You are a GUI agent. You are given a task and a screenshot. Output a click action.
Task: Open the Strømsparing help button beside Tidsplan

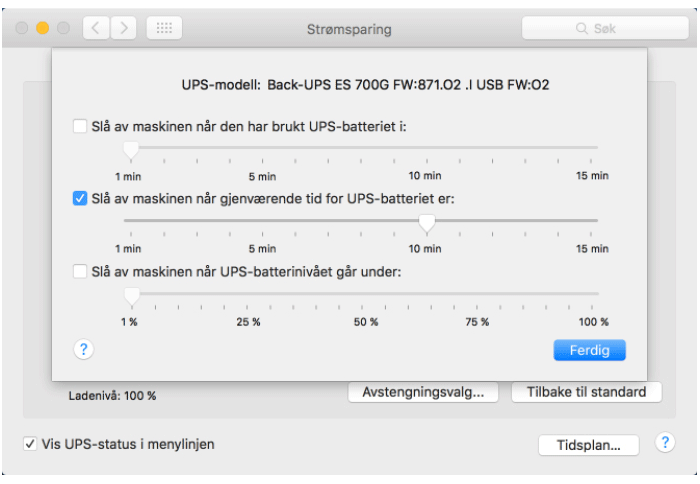[664, 443]
